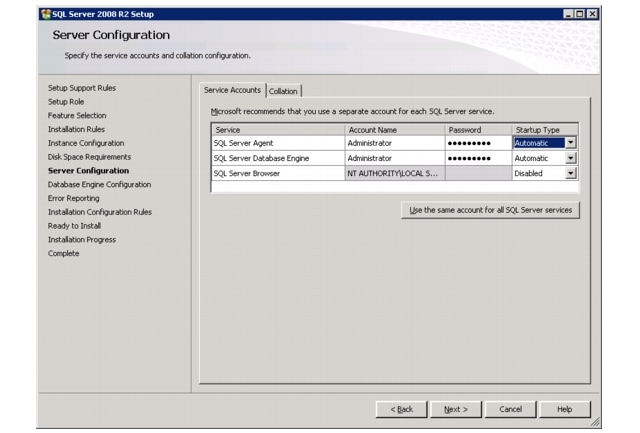
Task: Switch to the Collation tab
Action: [283, 91]
